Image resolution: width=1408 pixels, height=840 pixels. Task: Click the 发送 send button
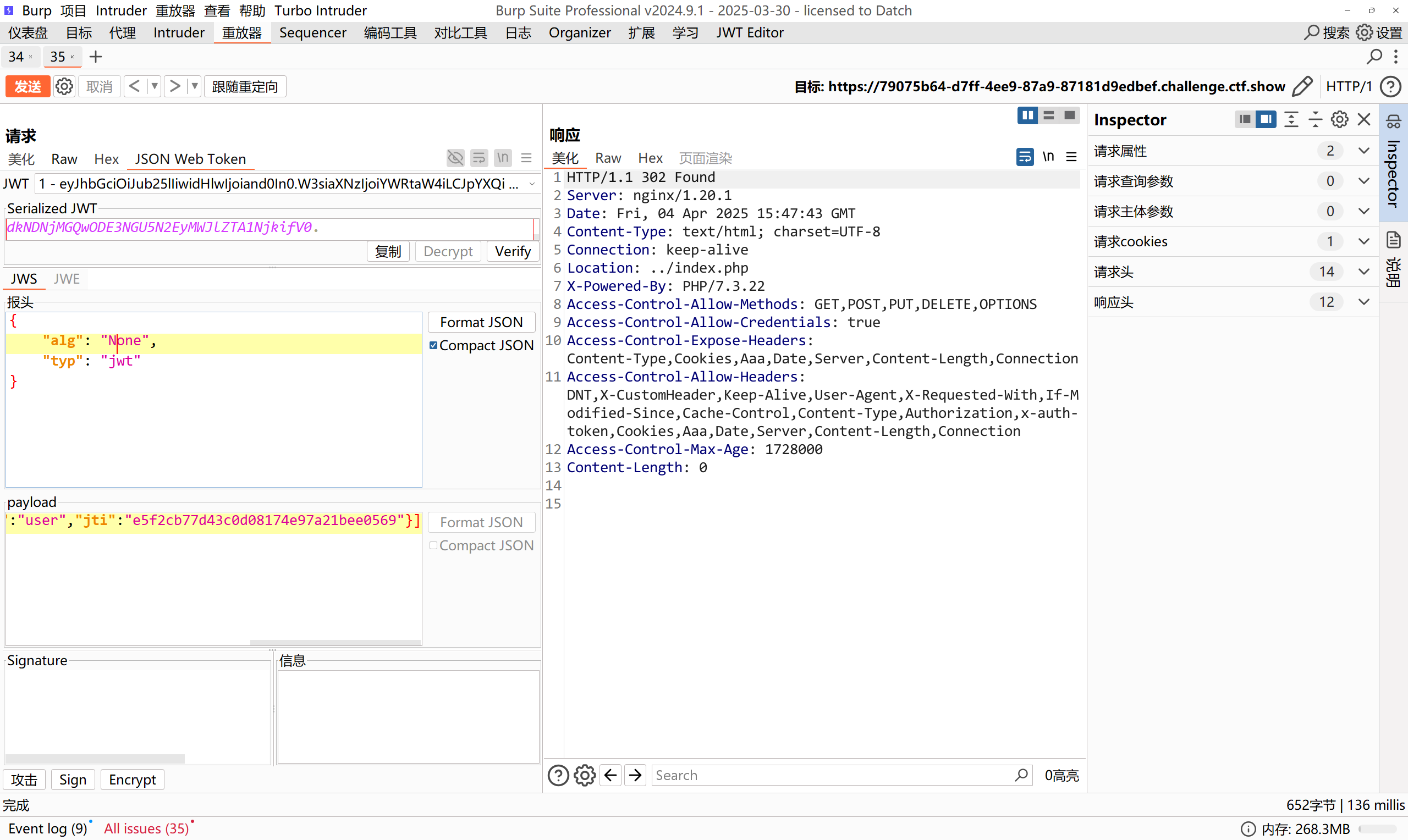[x=28, y=87]
